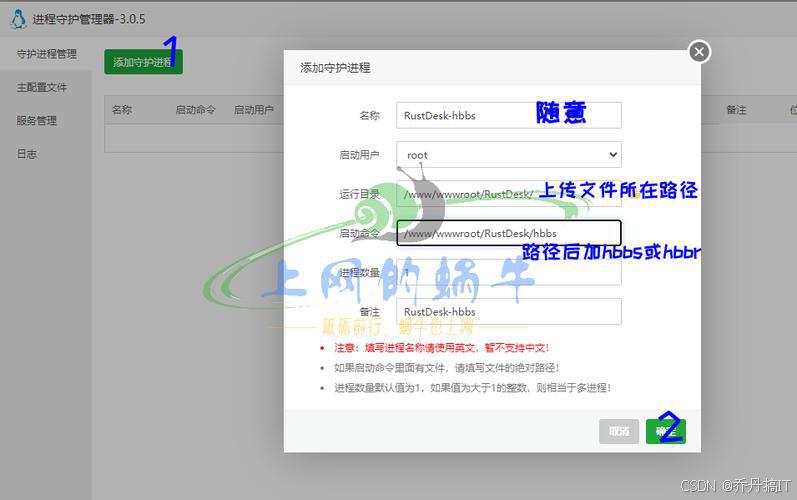Open the 守护进程管理 sidebar tab
Screen dimensions: 797x500
[x=46, y=54]
